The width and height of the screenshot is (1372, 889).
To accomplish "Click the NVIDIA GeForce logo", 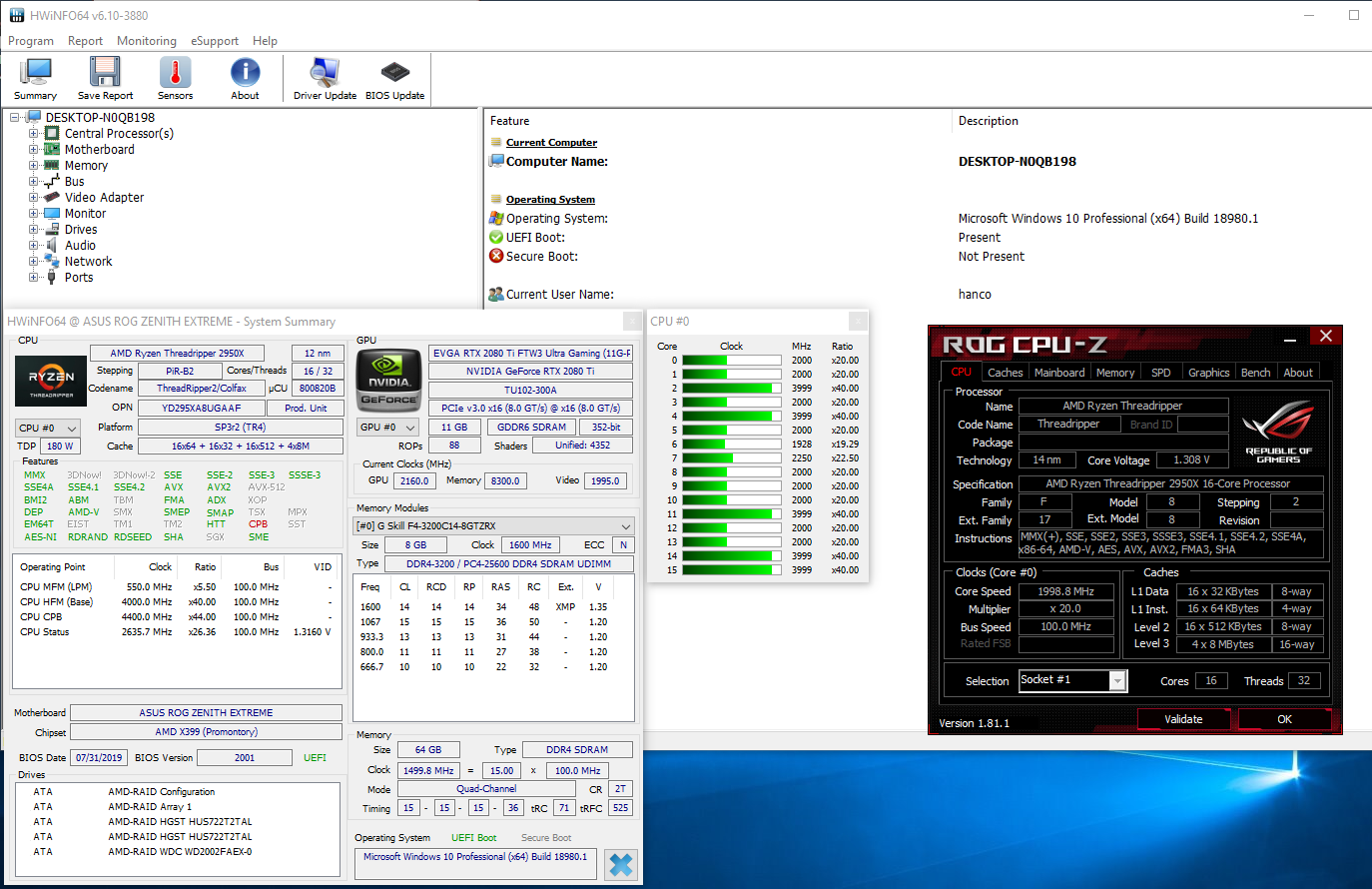I will coord(388,379).
